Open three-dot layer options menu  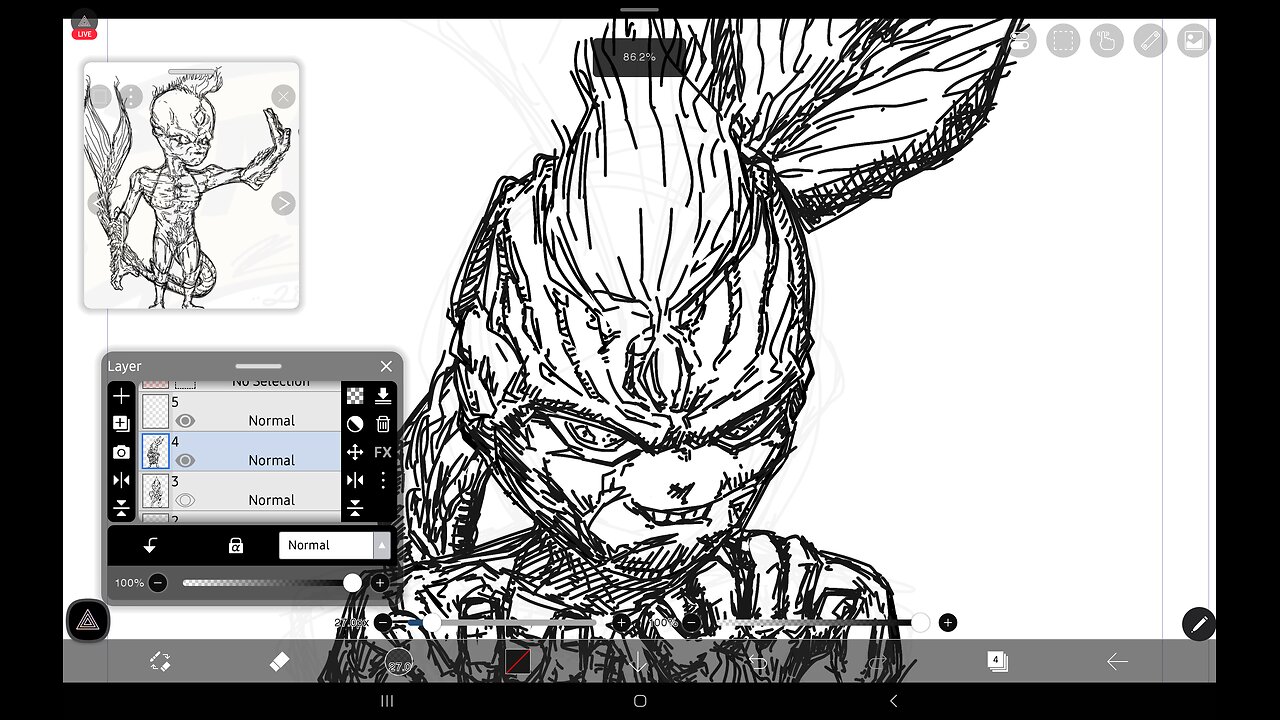[383, 480]
